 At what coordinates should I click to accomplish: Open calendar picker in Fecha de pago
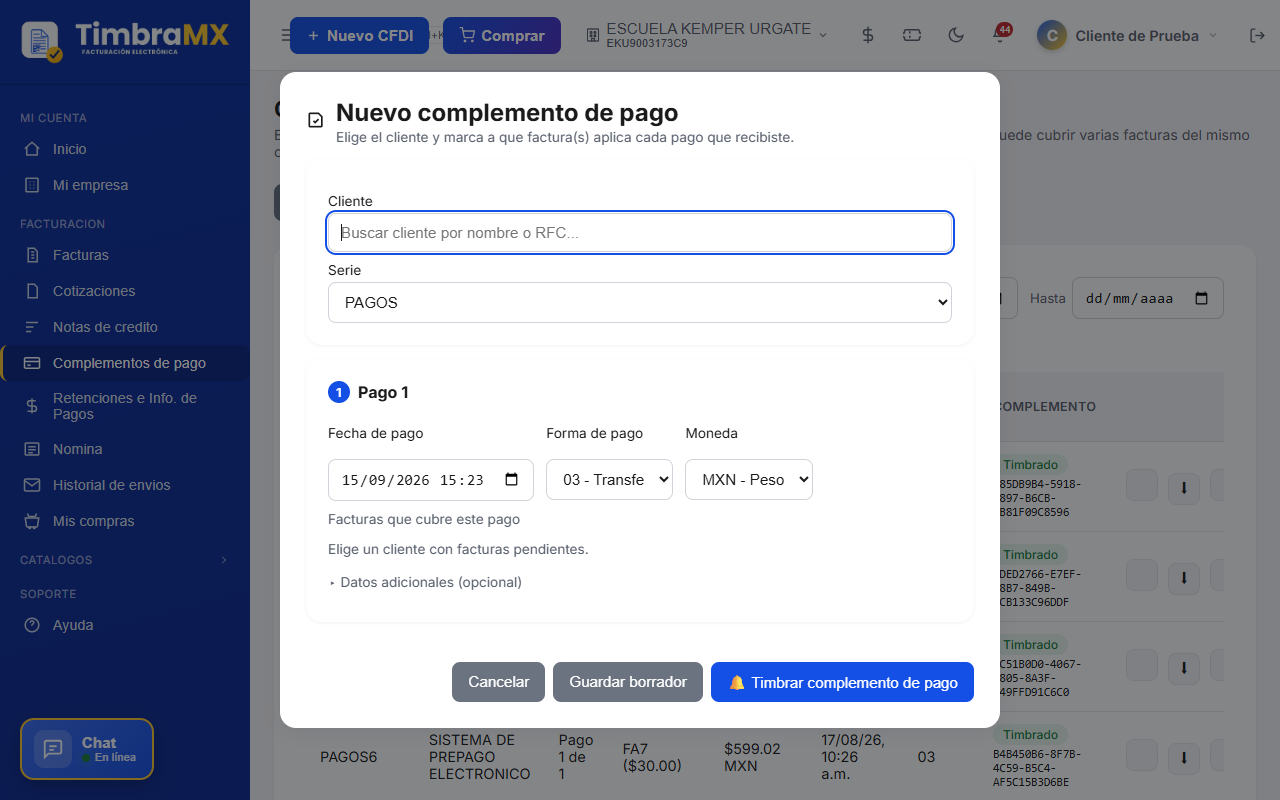click(x=512, y=480)
